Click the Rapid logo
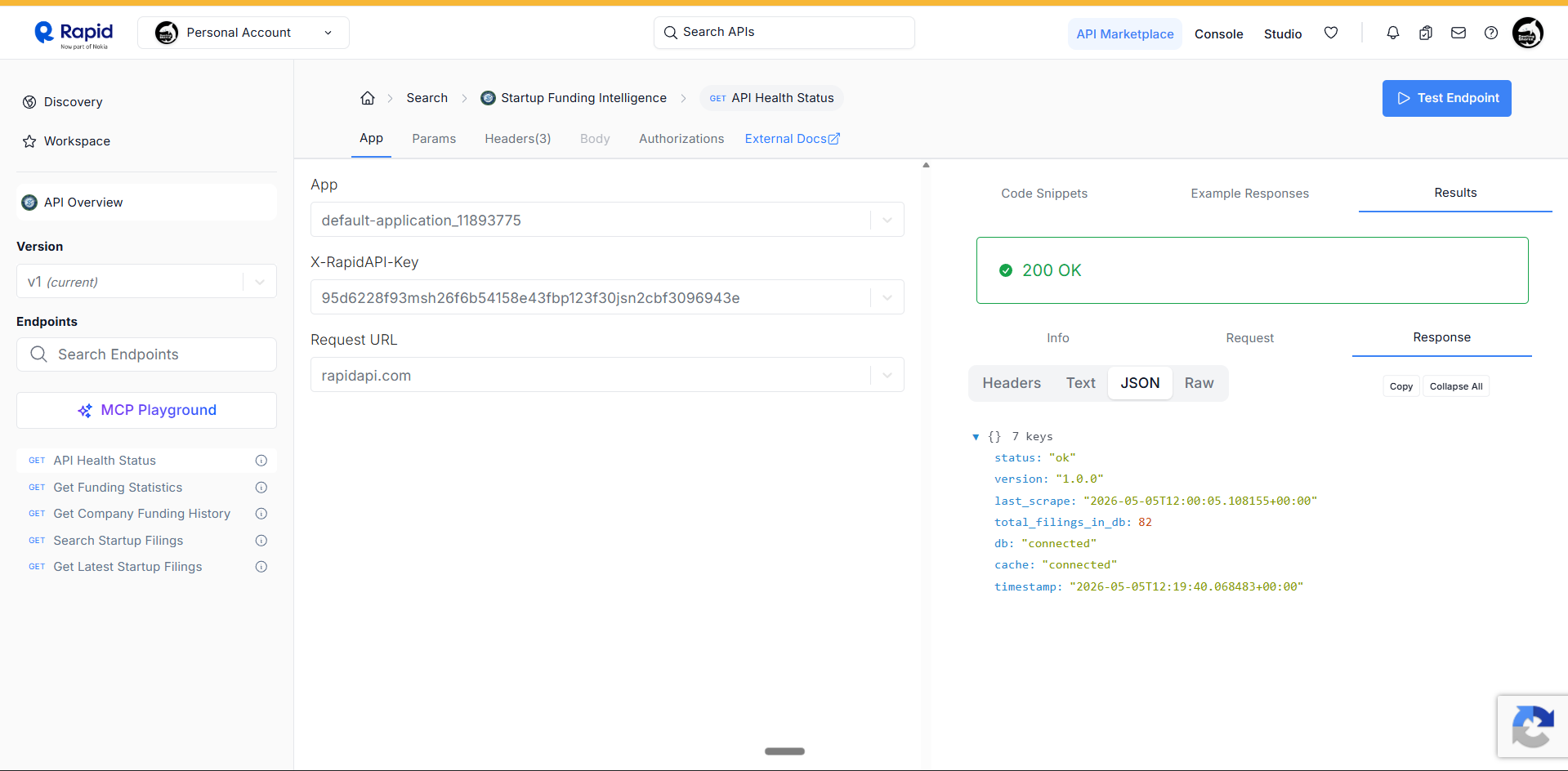 (x=74, y=34)
